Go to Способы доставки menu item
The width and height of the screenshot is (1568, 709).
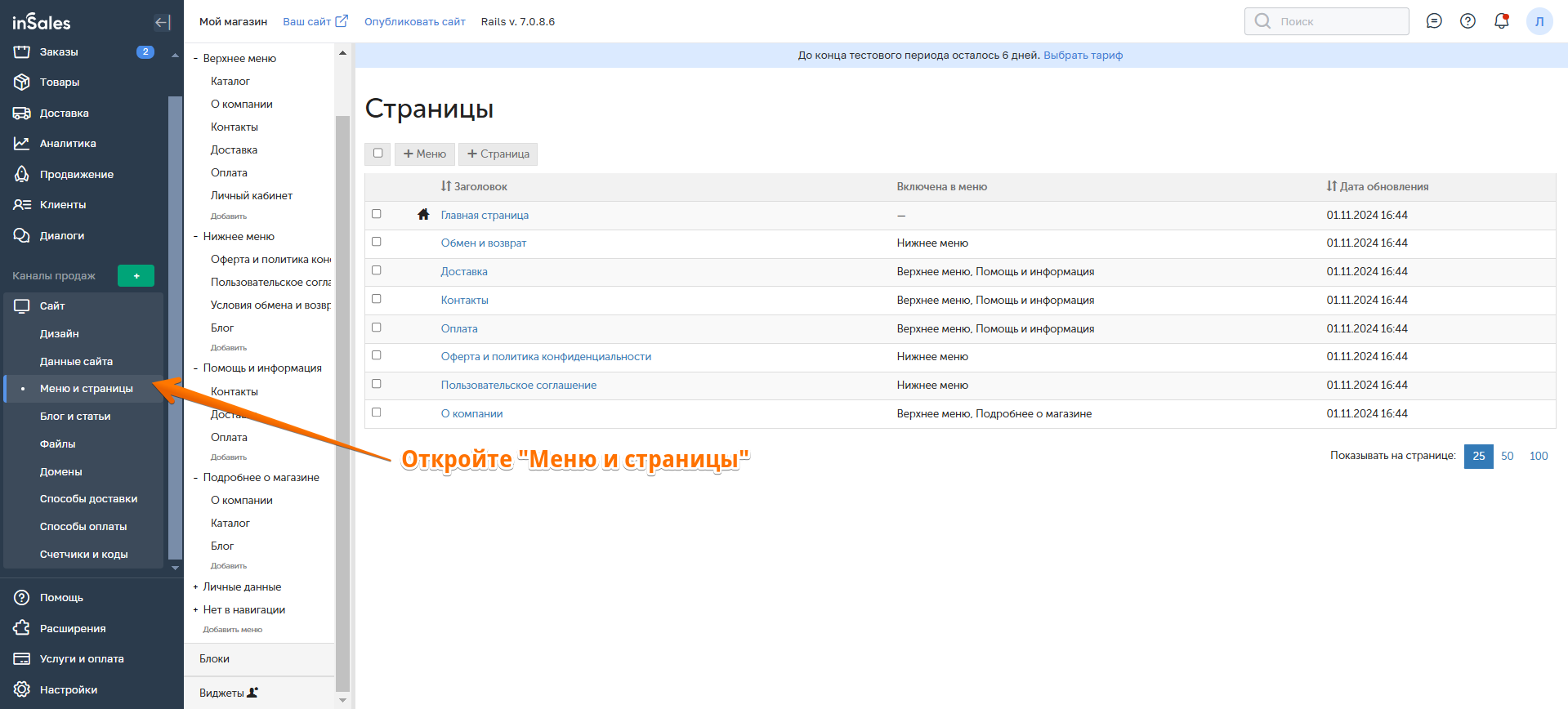pos(88,499)
